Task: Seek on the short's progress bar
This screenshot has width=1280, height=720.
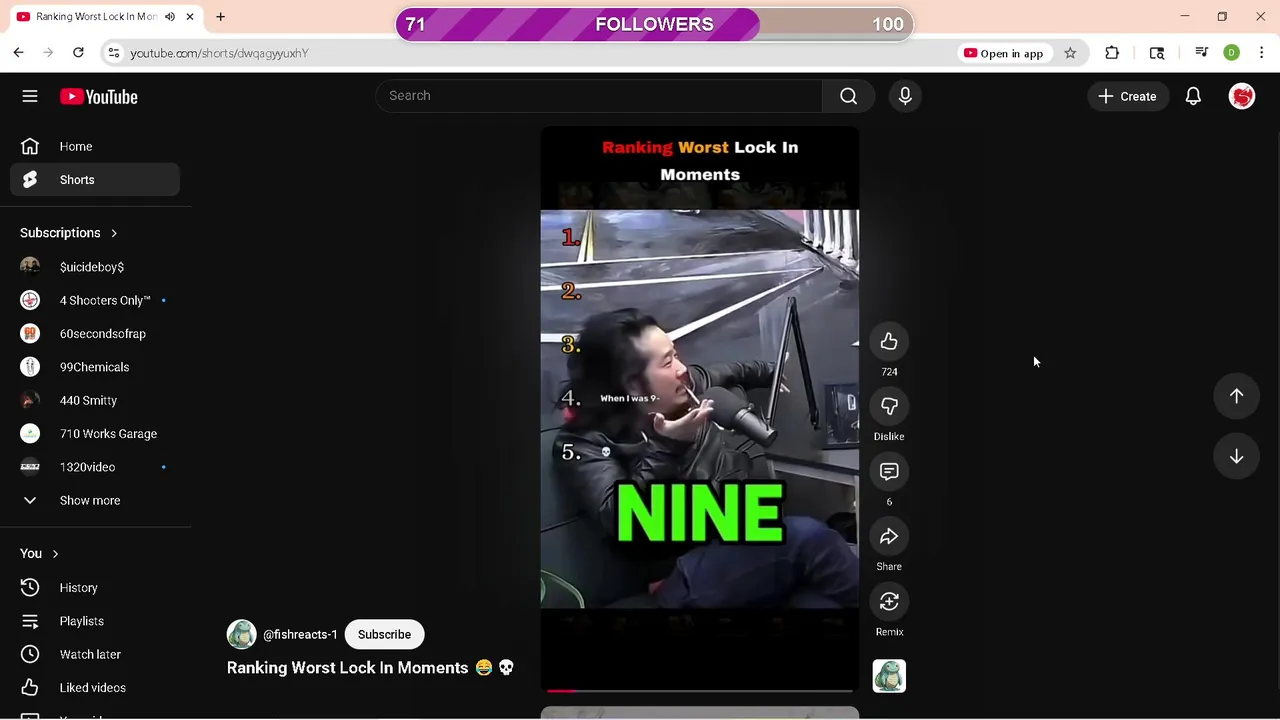Action: [700, 690]
